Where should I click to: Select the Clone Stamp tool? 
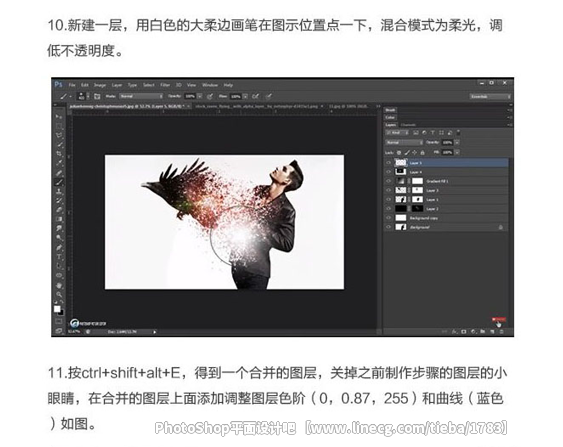click(x=59, y=191)
